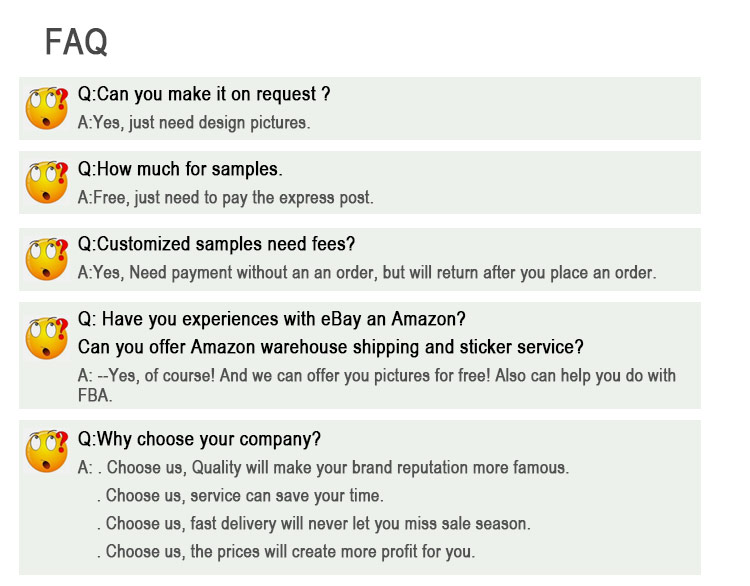Open the "Customized samples need fees?" question
Viewport: 750px width, 586px height.
pyautogui.click(x=216, y=244)
